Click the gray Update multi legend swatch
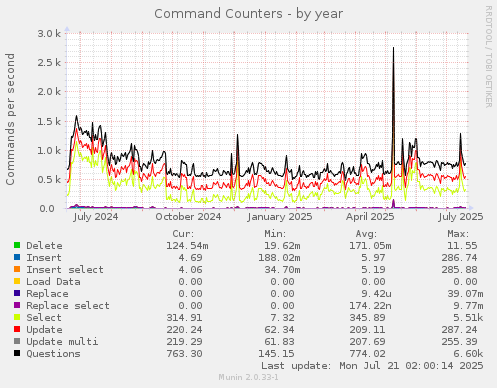The width and height of the screenshot is (497, 388). 17,341
